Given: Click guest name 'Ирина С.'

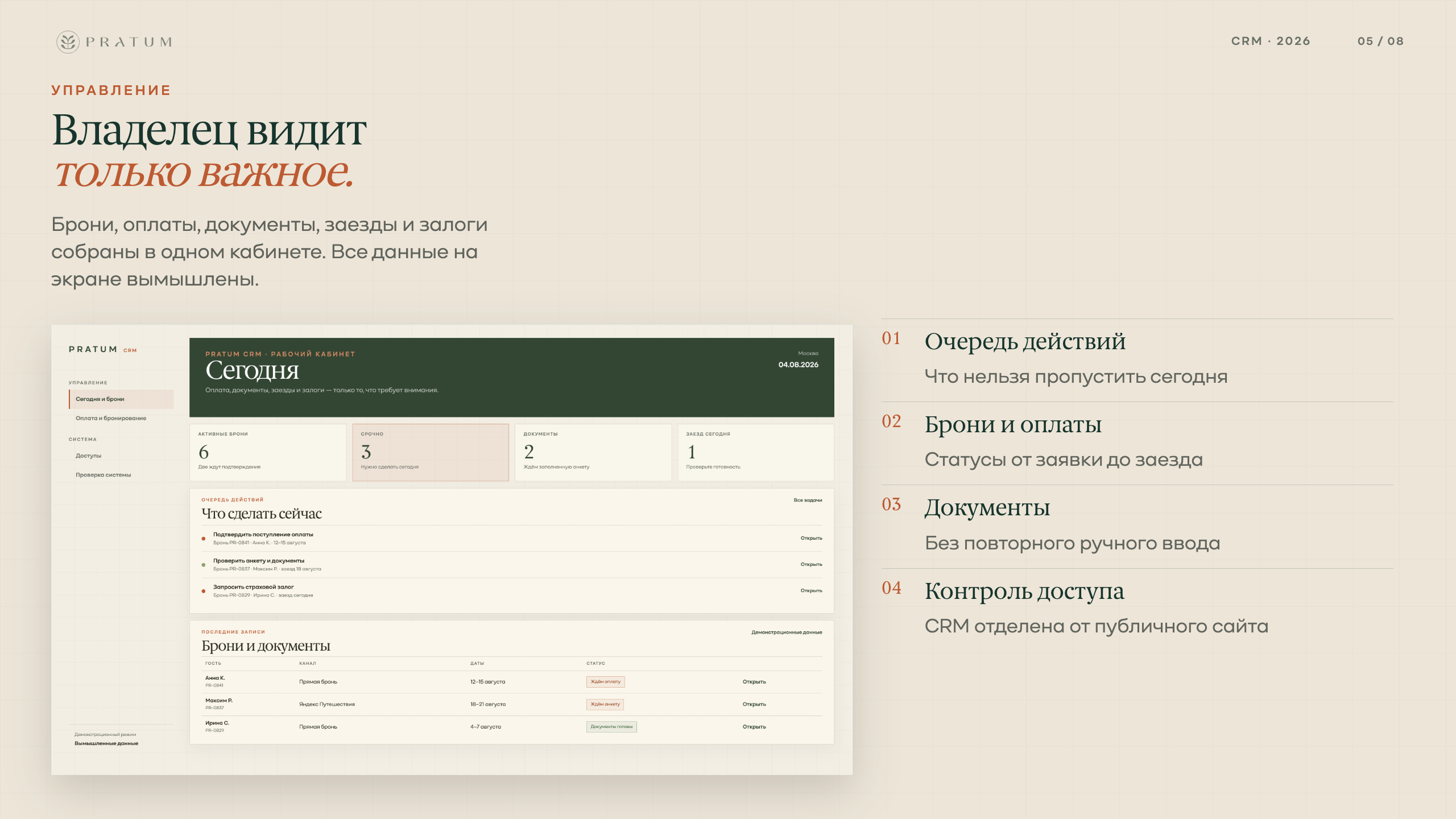Looking at the screenshot, I should (x=217, y=723).
